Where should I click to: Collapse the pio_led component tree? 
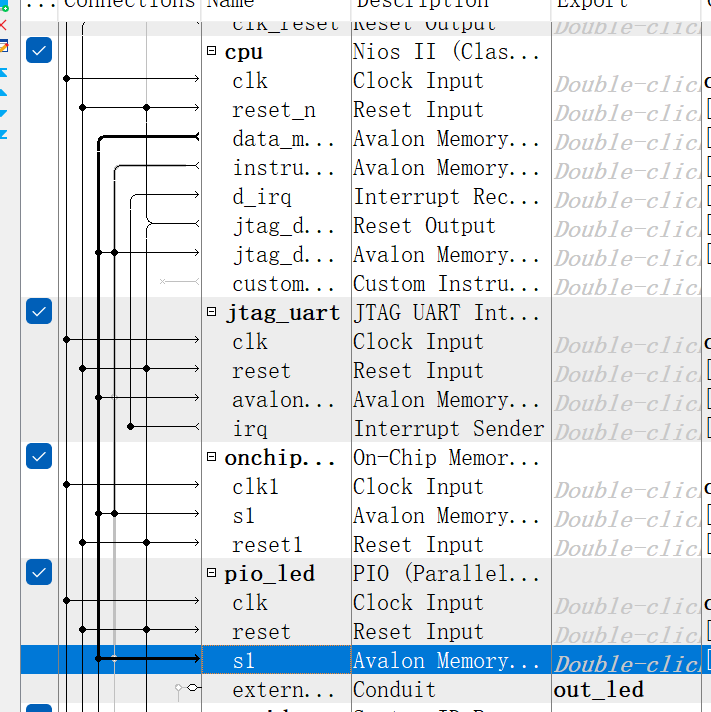212,572
